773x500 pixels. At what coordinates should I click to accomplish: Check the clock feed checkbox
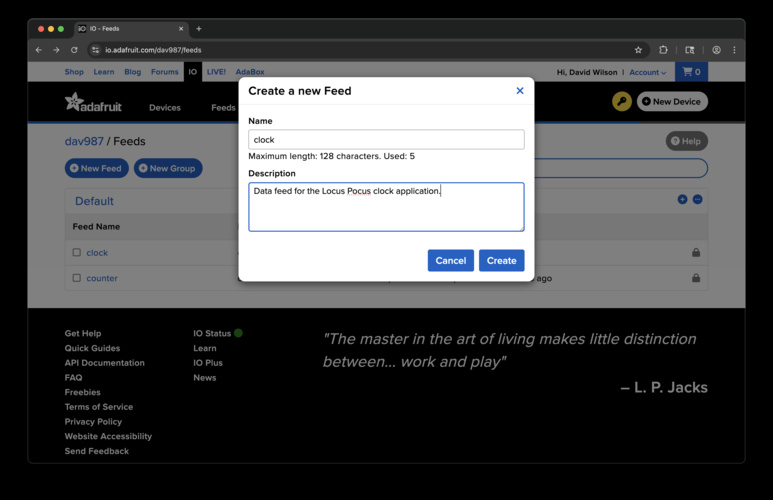(x=77, y=252)
